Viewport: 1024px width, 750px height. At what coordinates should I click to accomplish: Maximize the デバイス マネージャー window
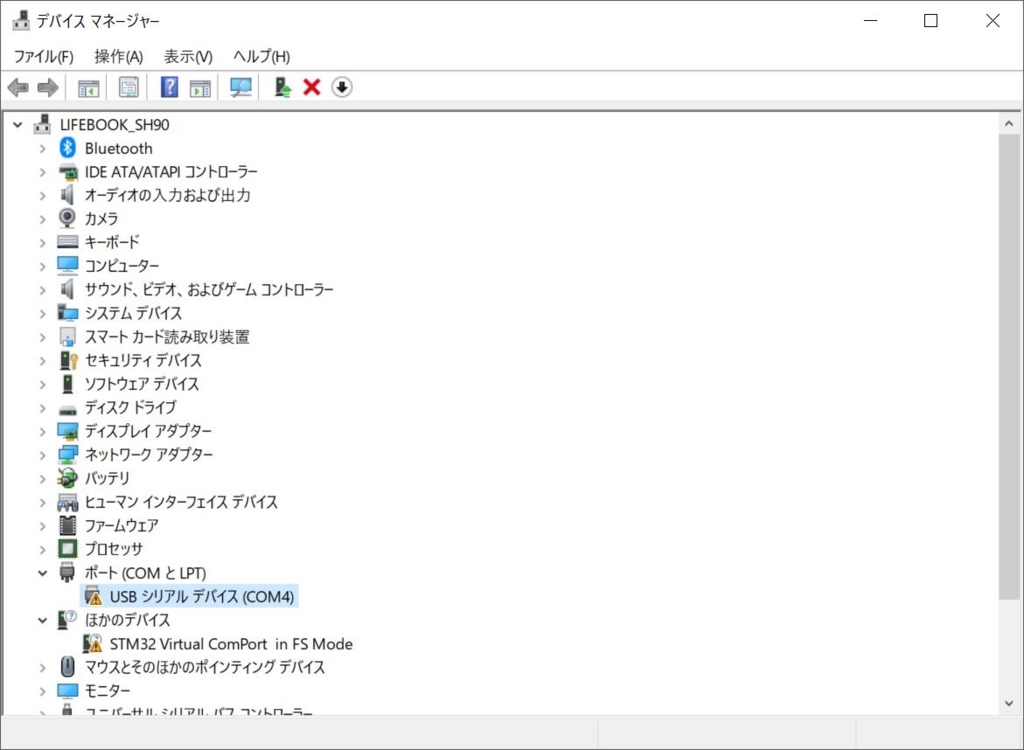click(x=931, y=20)
